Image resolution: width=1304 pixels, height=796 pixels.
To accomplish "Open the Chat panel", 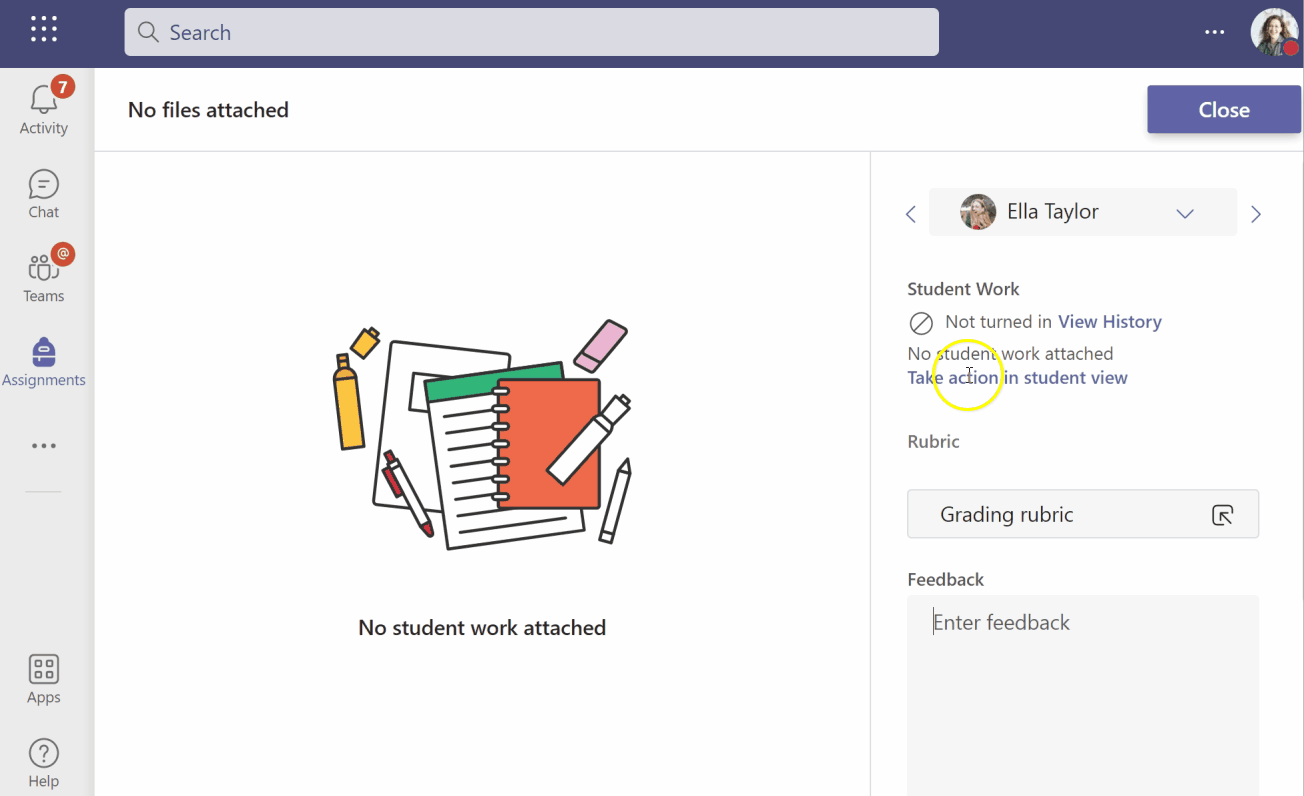I will [43, 193].
